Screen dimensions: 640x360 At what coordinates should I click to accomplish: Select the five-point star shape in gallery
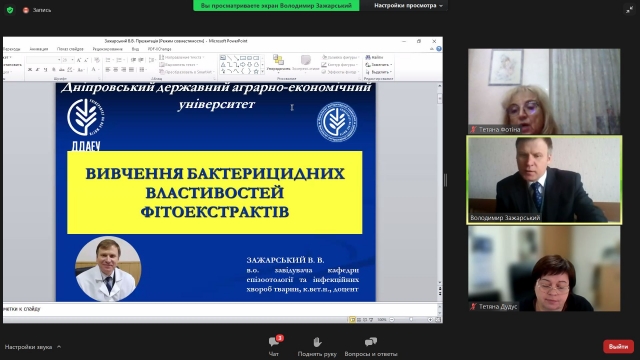click(x=256, y=72)
